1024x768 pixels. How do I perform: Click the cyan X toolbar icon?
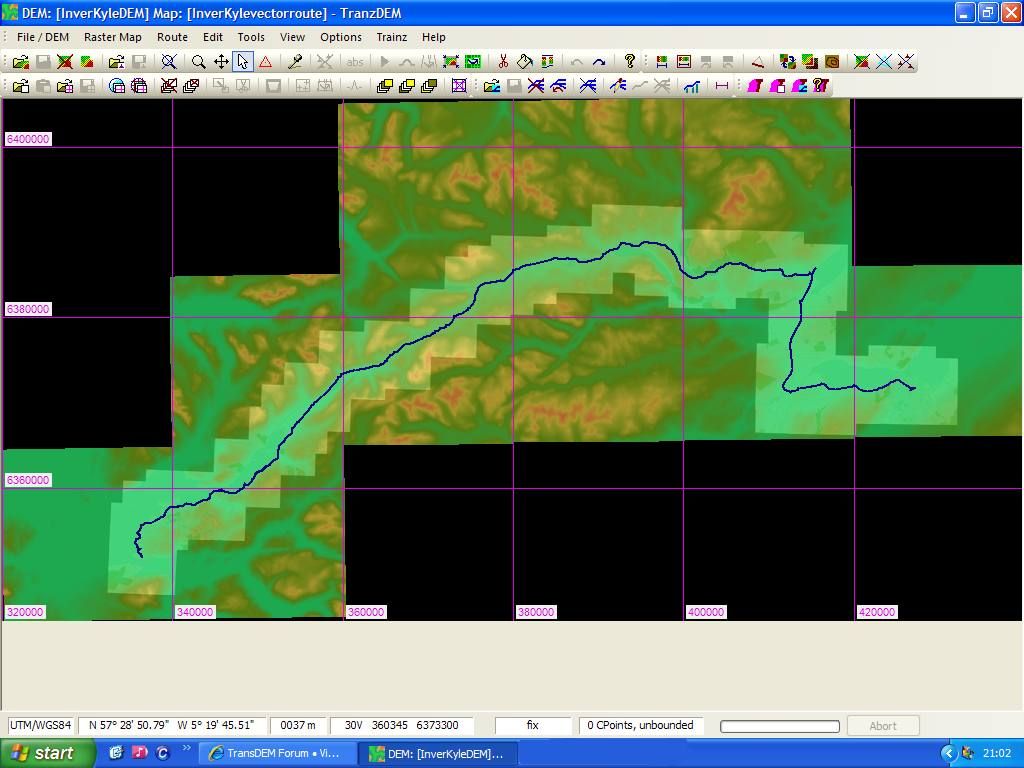(x=884, y=62)
